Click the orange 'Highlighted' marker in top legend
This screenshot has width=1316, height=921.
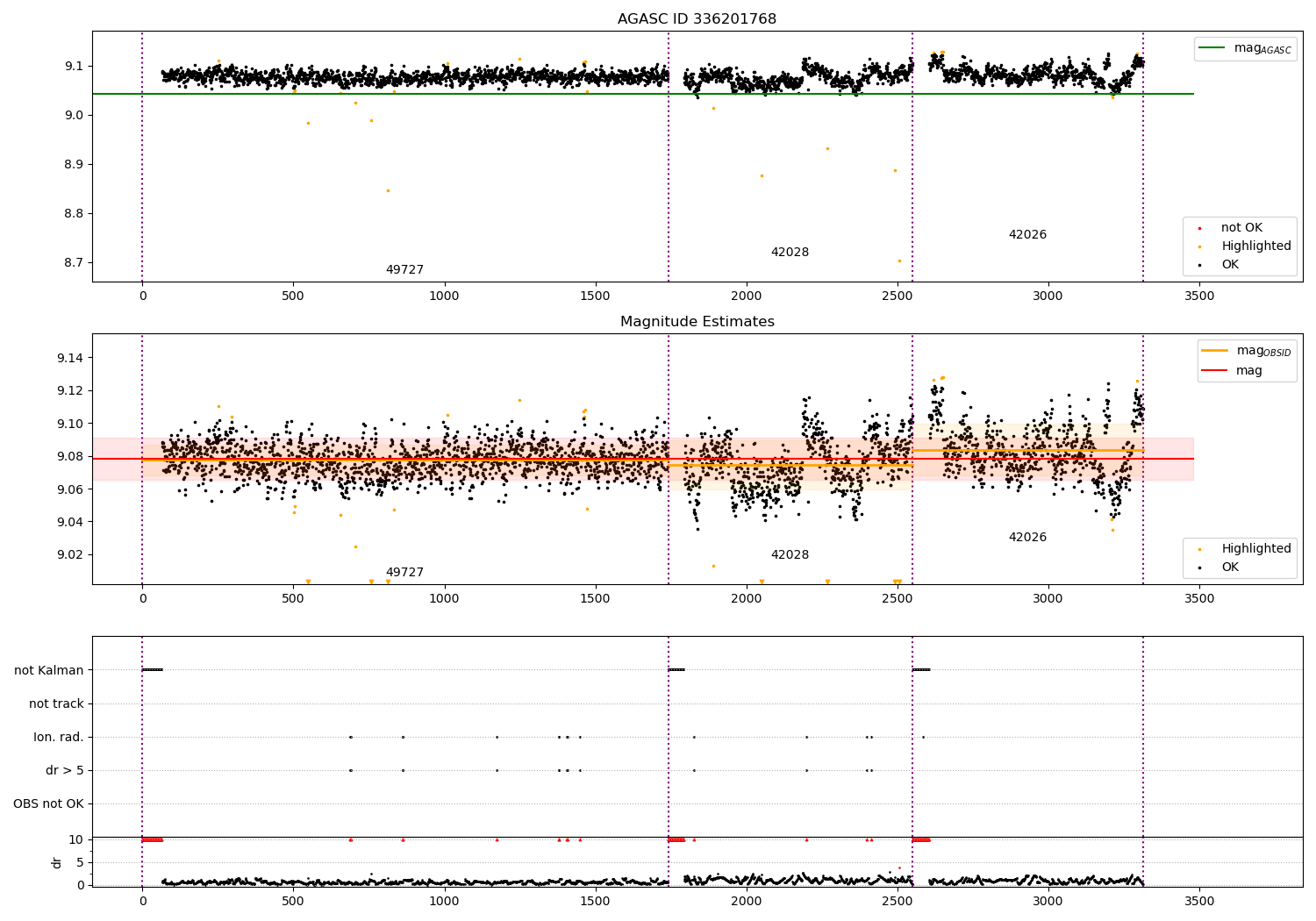[x=1199, y=246]
